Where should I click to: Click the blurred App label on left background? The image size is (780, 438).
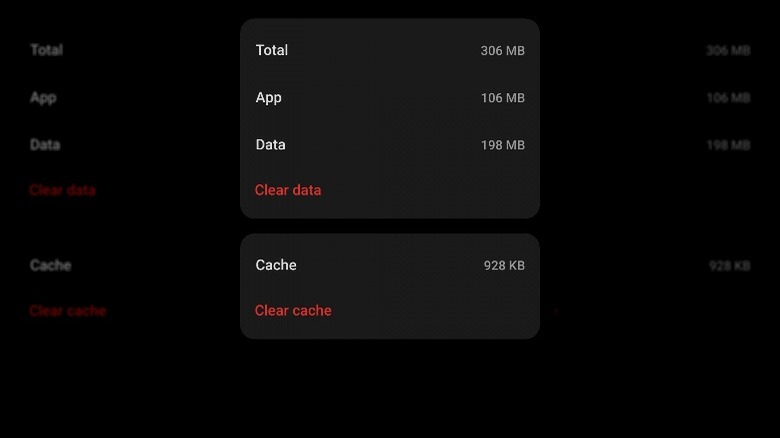point(43,98)
